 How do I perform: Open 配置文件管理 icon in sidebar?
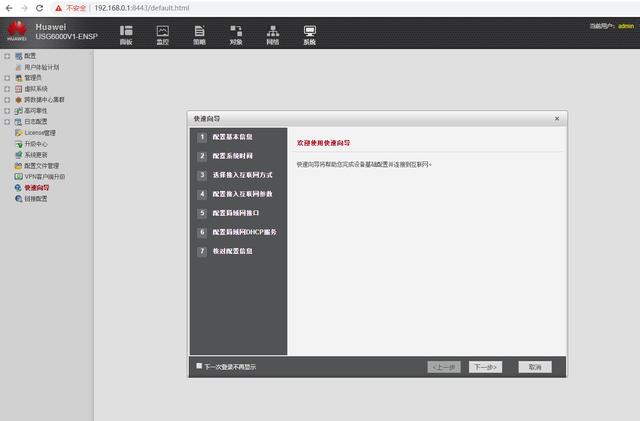pos(18,166)
